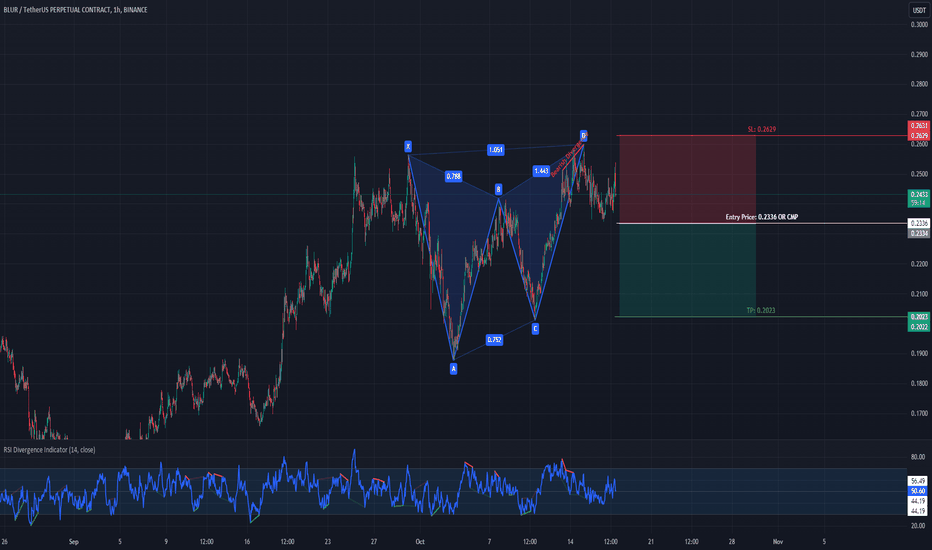Click the Sep label on the time axis
This screenshot has width=932, height=550.
click(x=74, y=542)
